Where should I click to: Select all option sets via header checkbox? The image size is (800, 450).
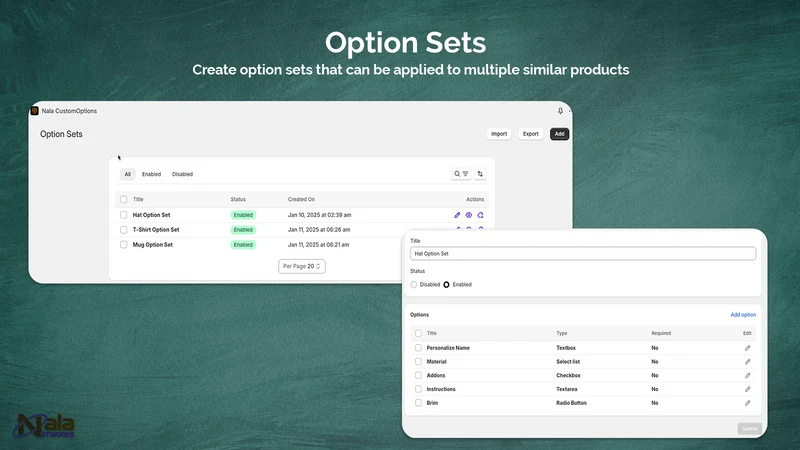pyautogui.click(x=123, y=199)
